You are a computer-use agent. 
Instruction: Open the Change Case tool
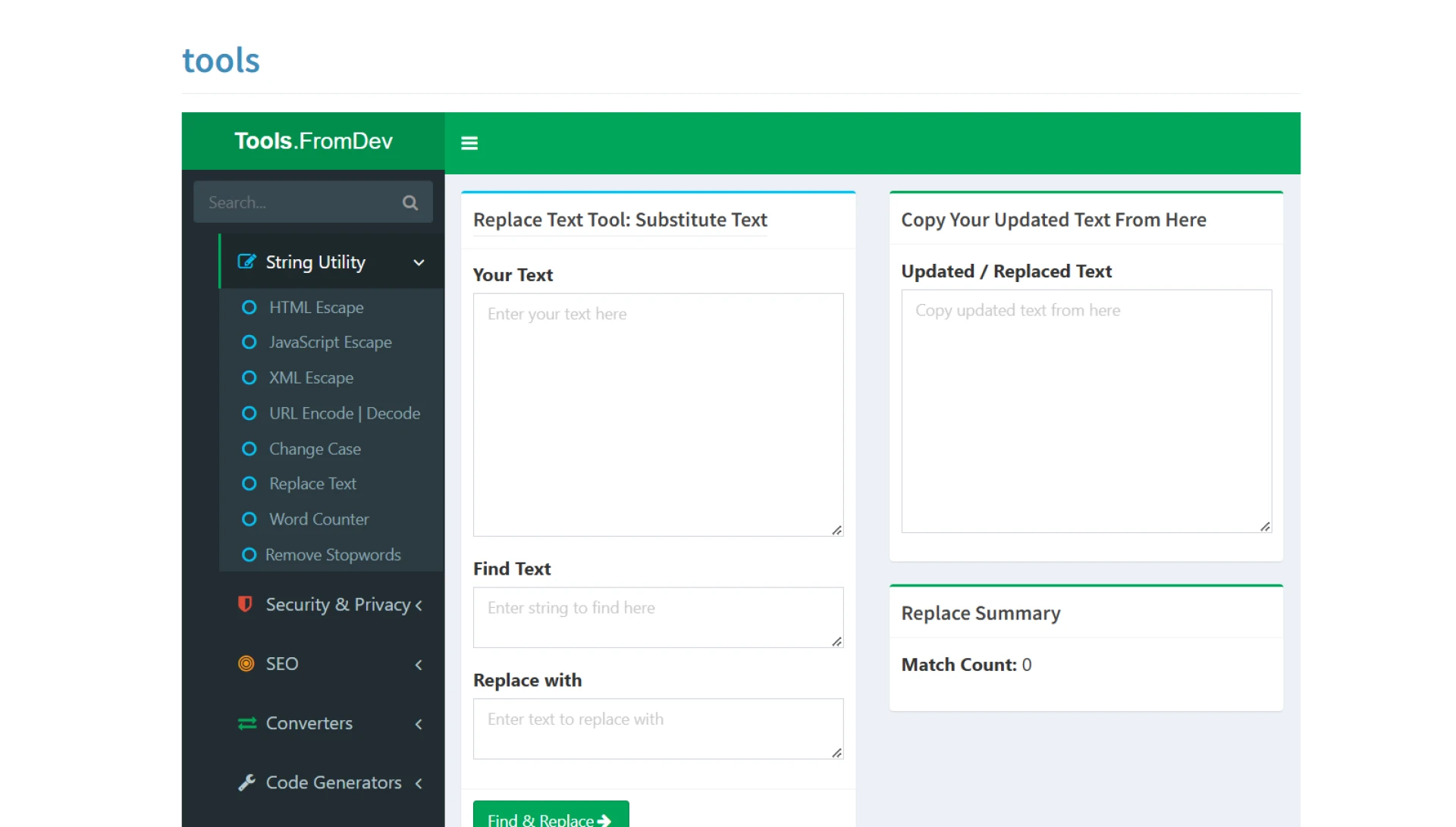tap(315, 449)
